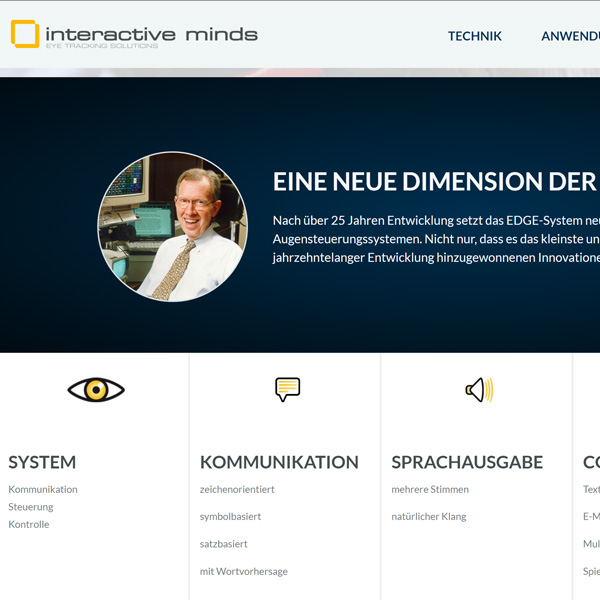
Task: Open the mit Wortvorhersage link
Action: pyautogui.click(x=244, y=571)
